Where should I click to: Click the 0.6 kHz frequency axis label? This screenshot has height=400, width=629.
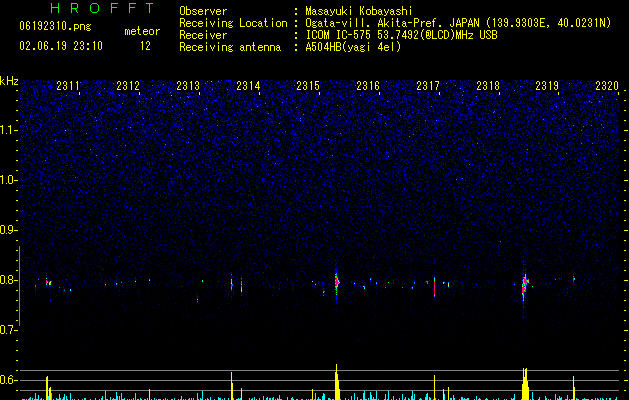[8, 380]
